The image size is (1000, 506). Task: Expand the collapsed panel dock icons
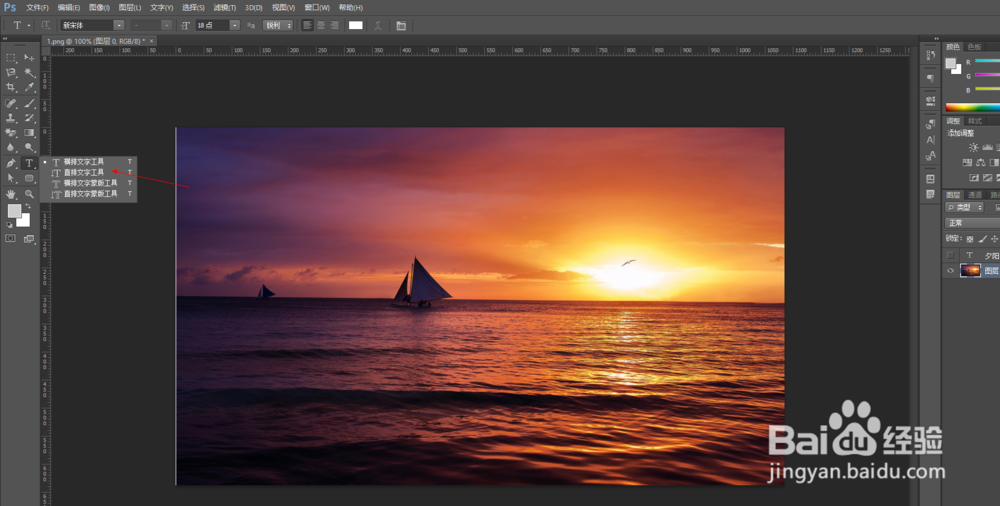[936, 39]
